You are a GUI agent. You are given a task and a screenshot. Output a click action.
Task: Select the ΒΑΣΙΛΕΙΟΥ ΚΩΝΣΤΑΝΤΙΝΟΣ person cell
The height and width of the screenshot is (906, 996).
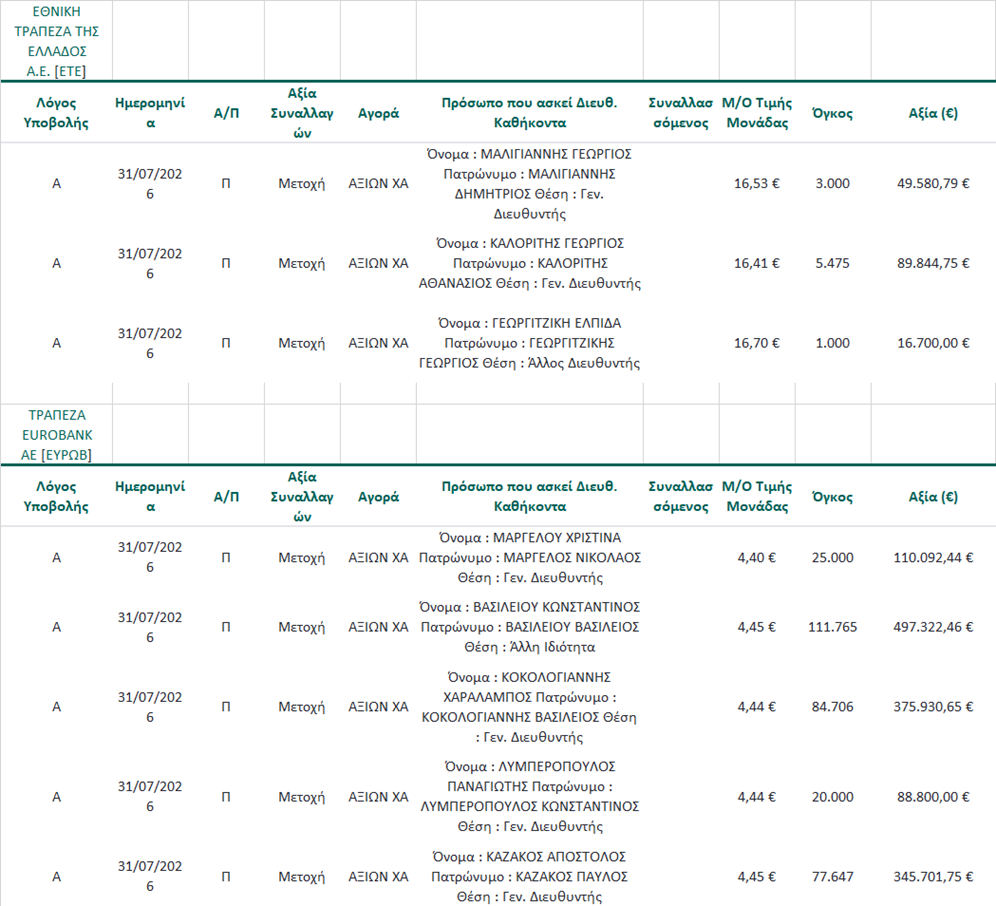click(530, 627)
